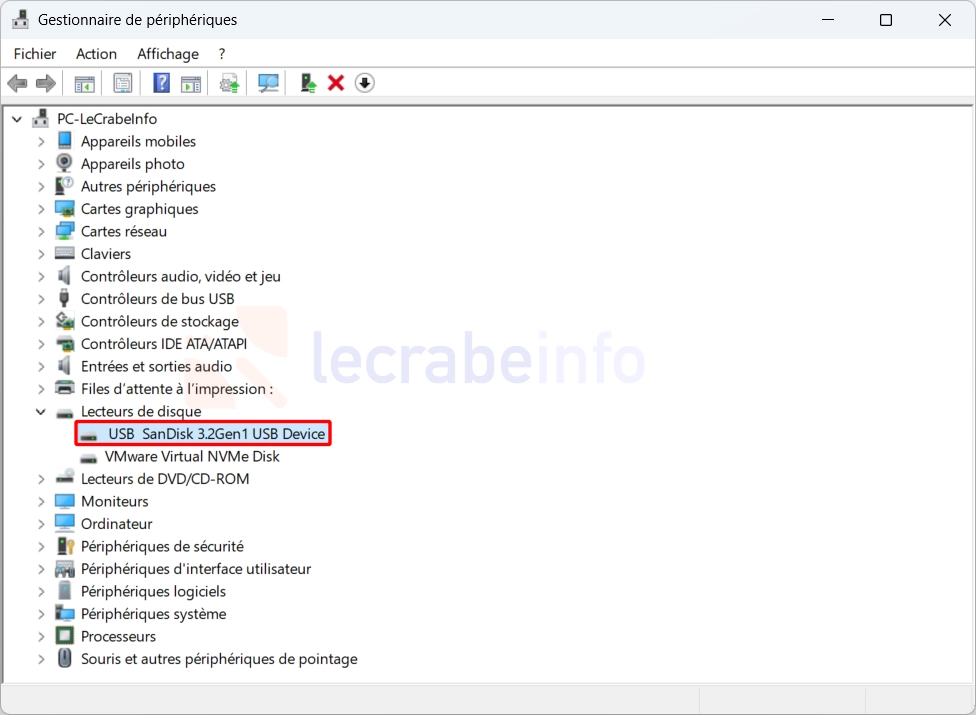Click the blue Help question mark toolbar icon
The height and width of the screenshot is (715, 976).
click(x=161, y=83)
